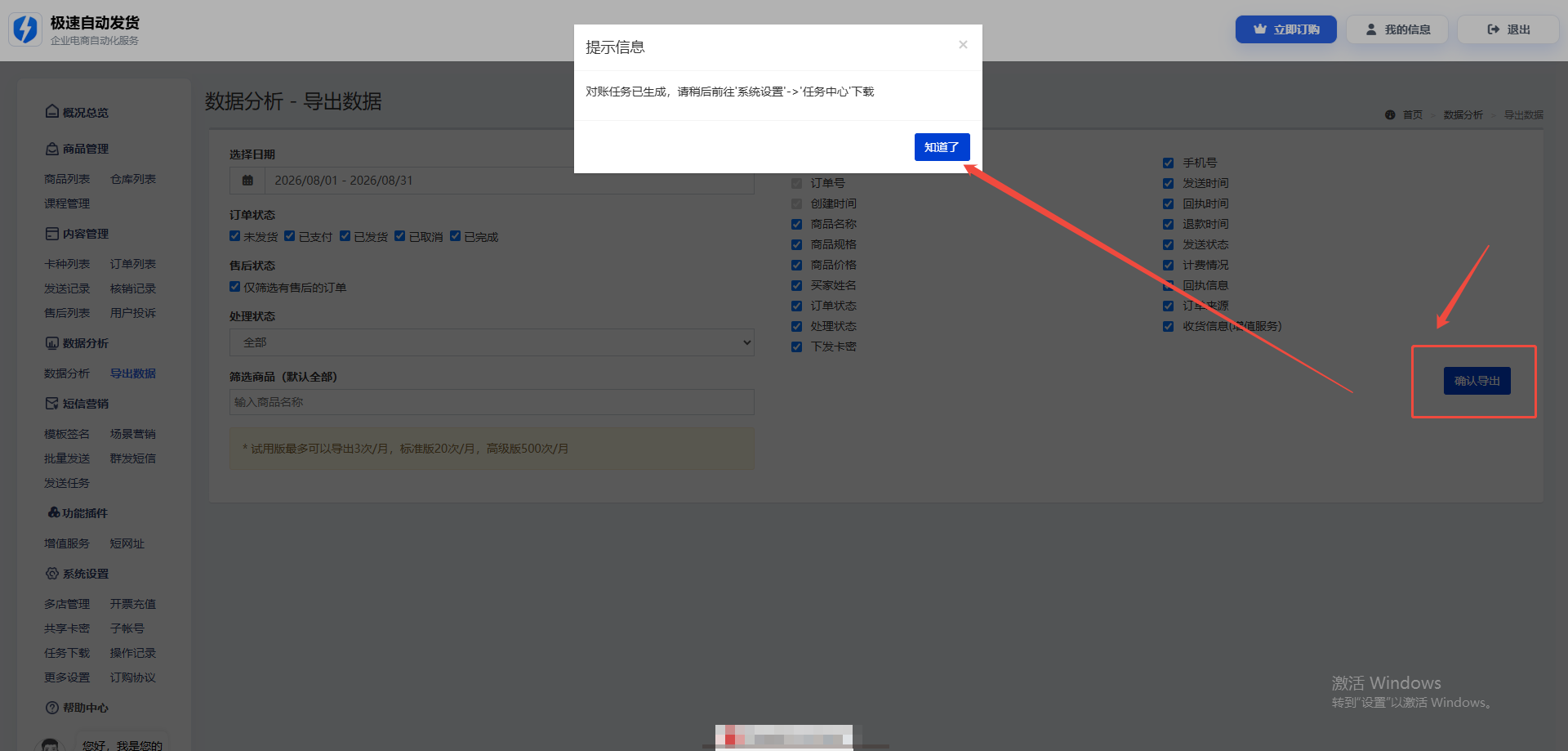The width and height of the screenshot is (1568, 751).
Task: Click the 立即订购 crown button
Action: 1285,29
